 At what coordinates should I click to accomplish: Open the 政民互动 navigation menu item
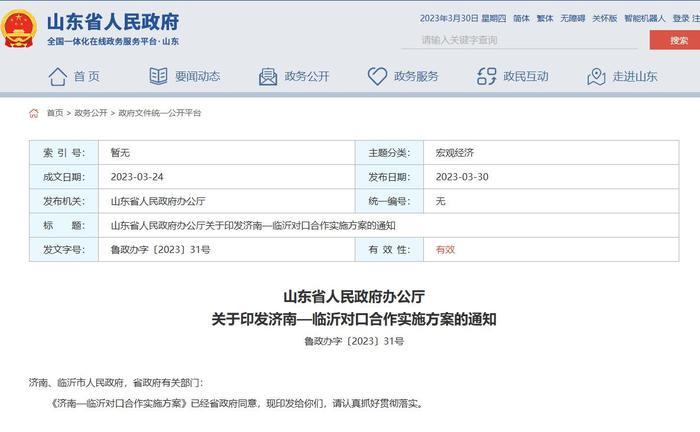point(525,76)
